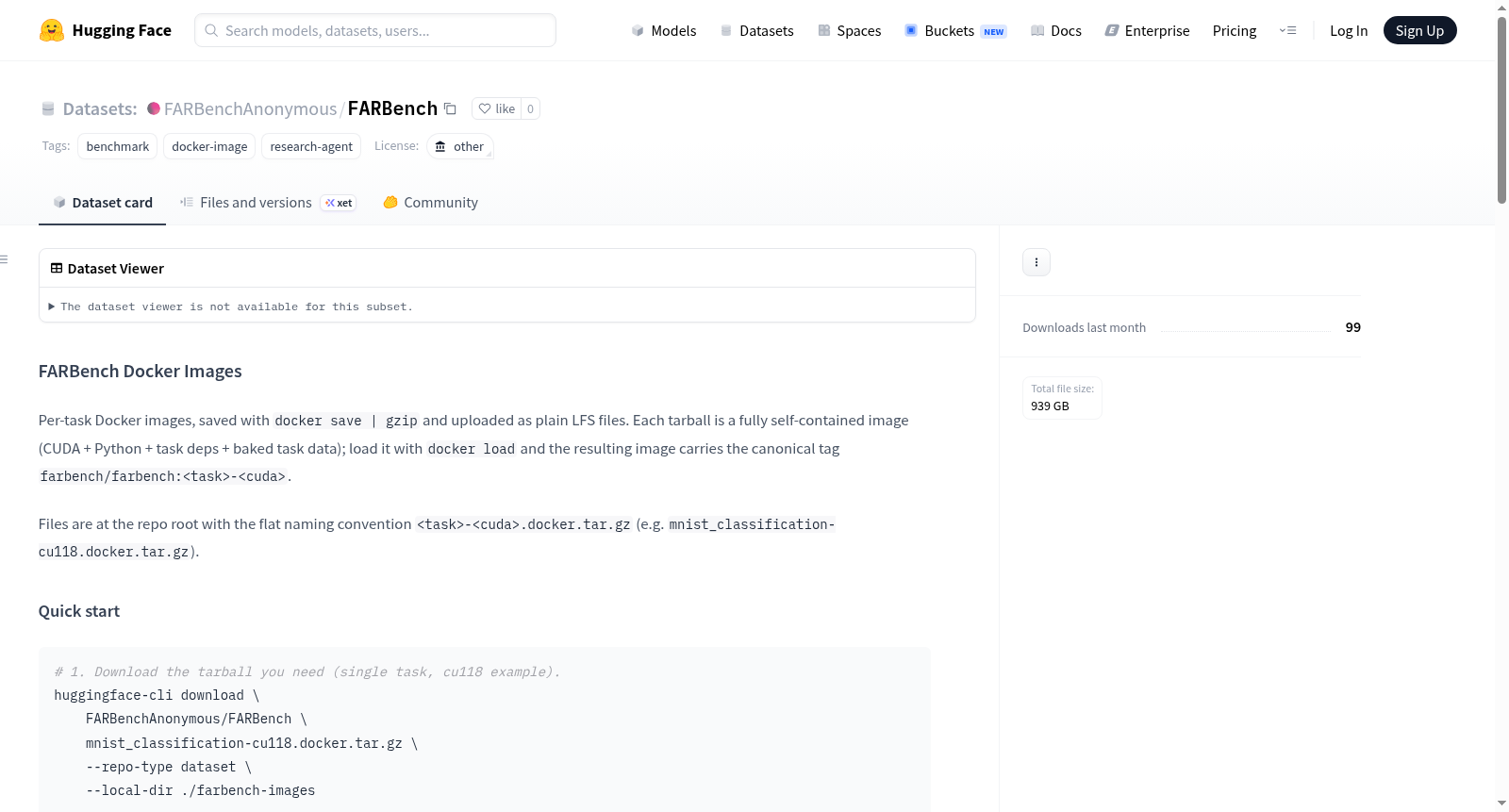Click the Quick start heading

coord(79,611)
